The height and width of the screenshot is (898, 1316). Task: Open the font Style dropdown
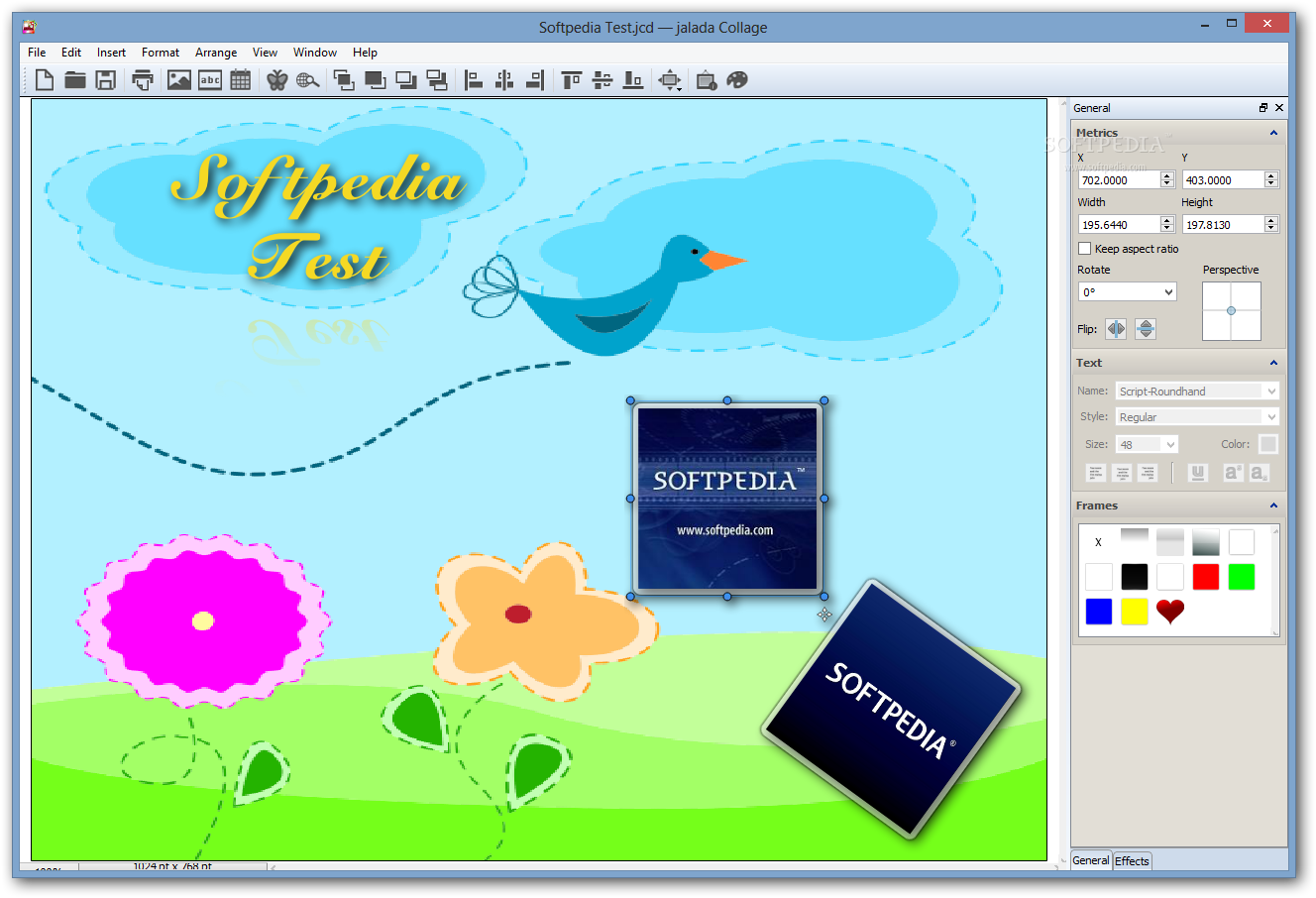pos(1197,417)
